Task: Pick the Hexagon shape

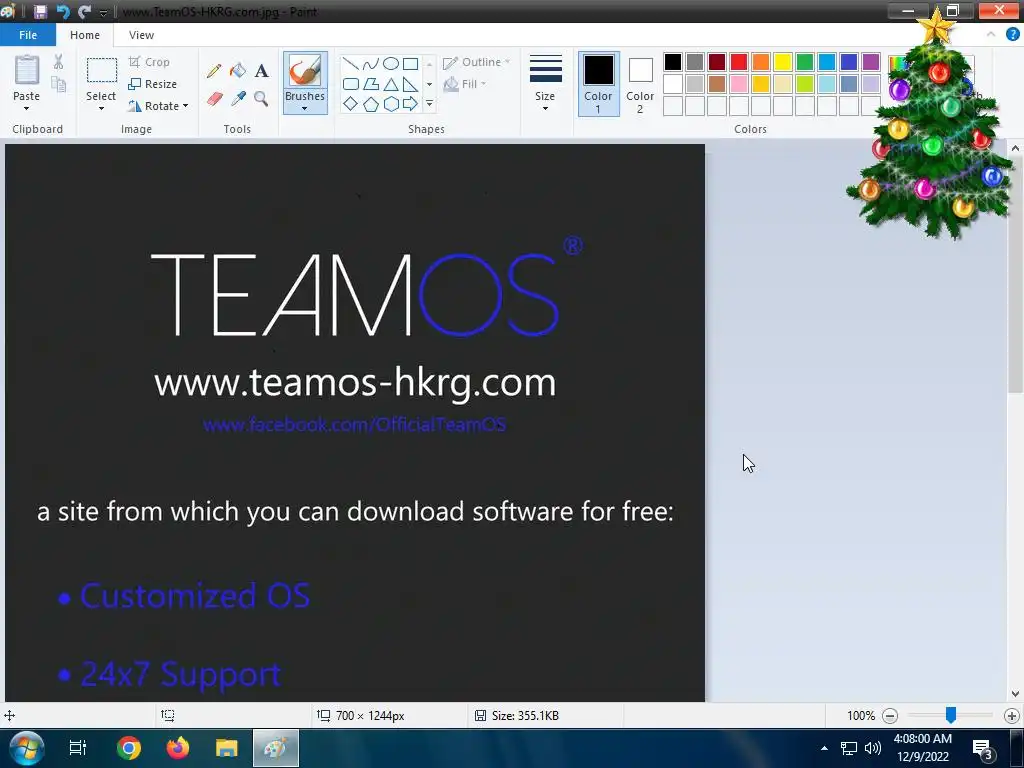Action: (391, 104)
